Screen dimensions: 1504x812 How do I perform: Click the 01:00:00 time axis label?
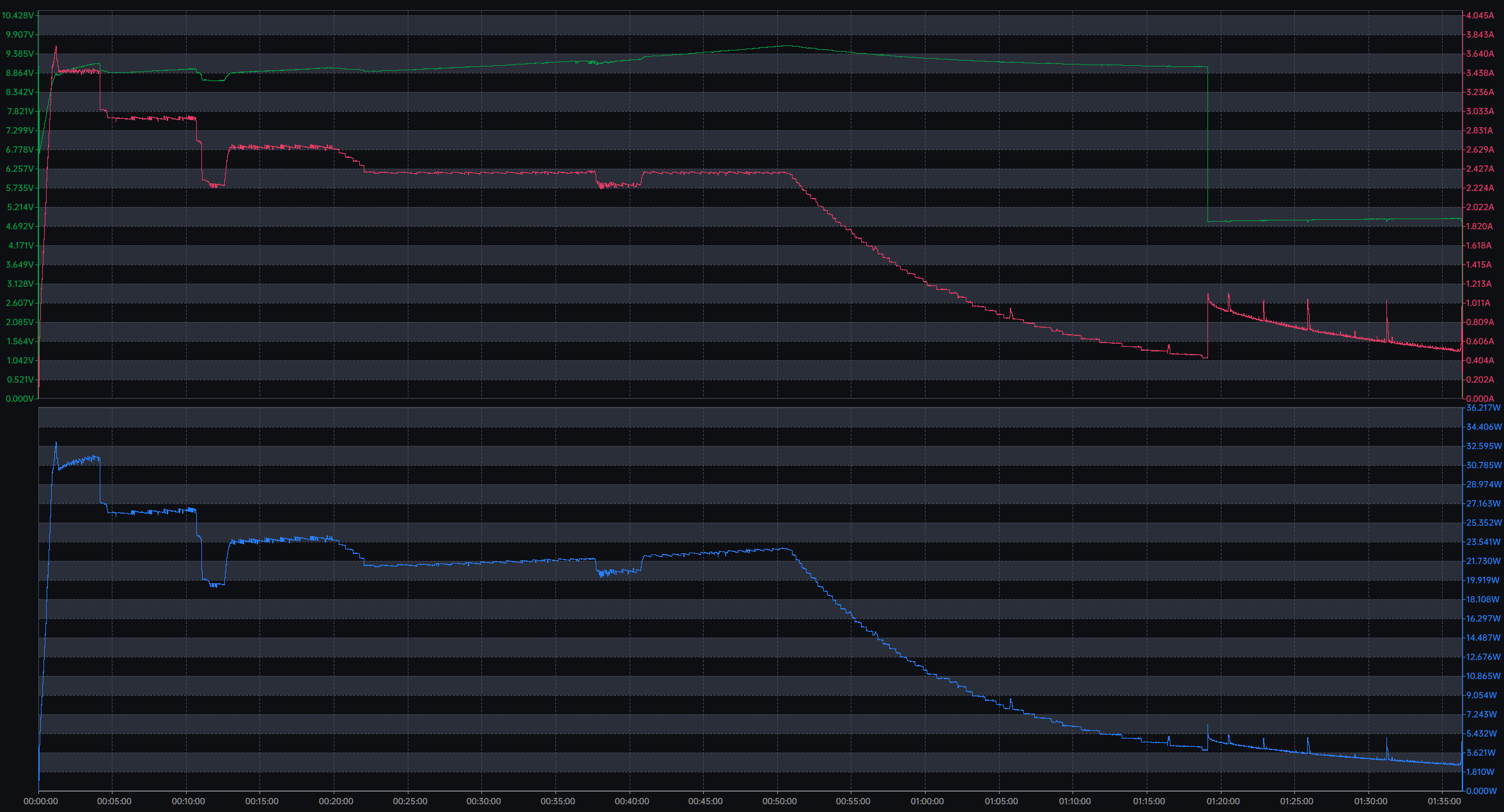927,801
